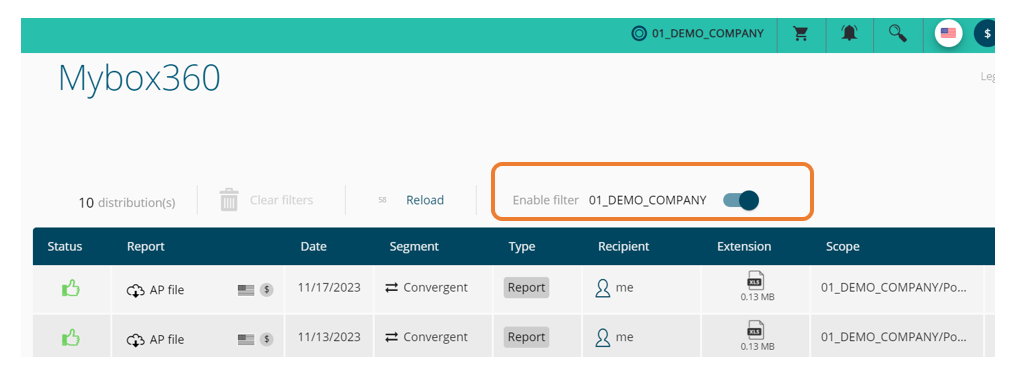Click recipient person icon, 11/13/2023 row

(x=603, y=338)
